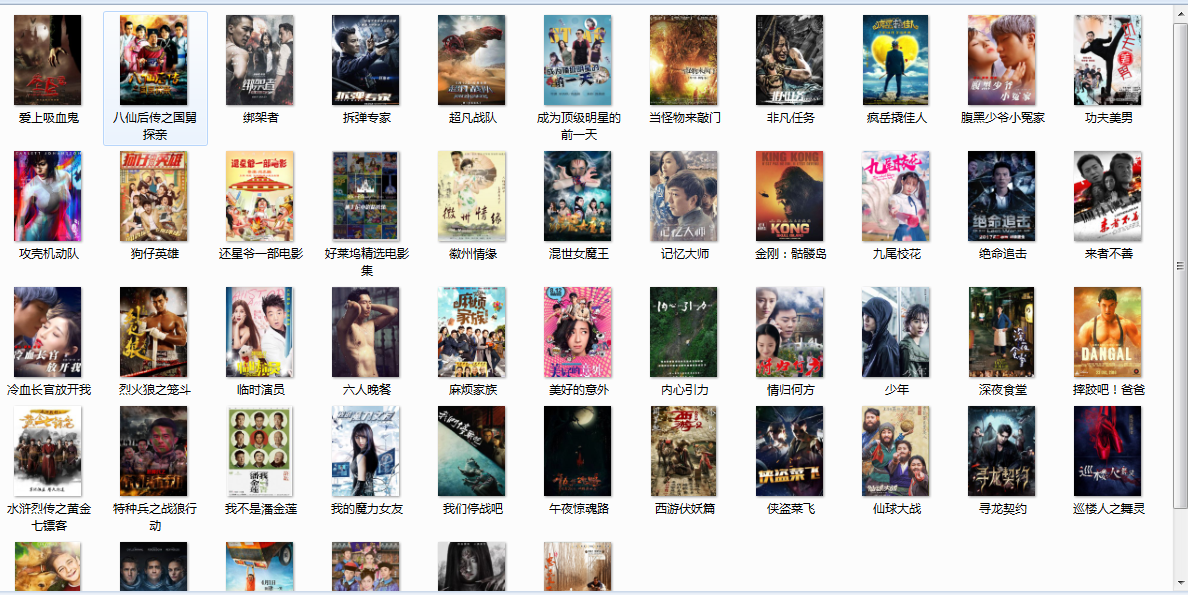
Task: Select the 攻壳机动队 poster
Action: [x=48, y=196]
